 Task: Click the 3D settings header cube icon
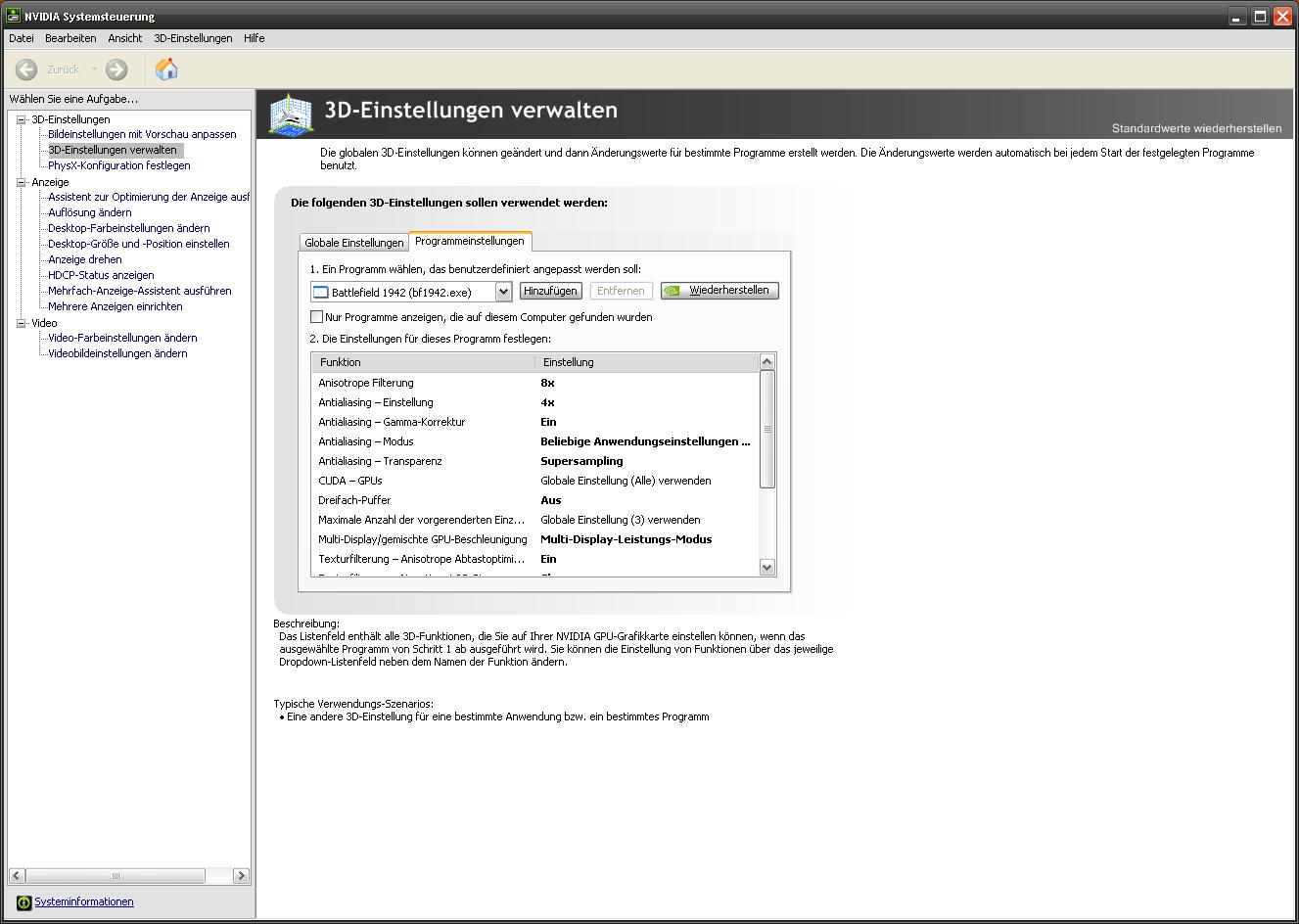291,115
